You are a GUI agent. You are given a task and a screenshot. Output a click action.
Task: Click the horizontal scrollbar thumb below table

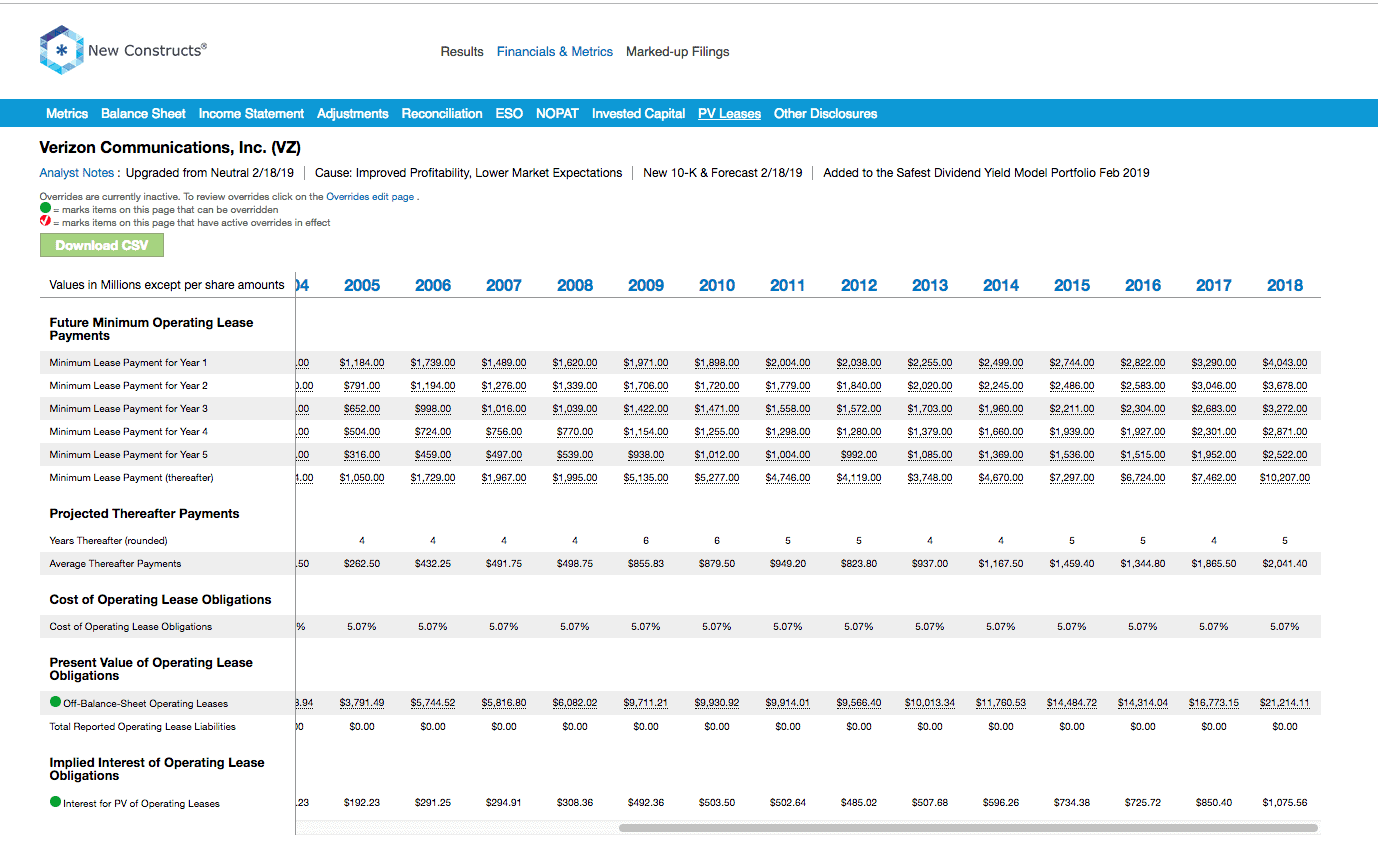click(x=968, y=828)
